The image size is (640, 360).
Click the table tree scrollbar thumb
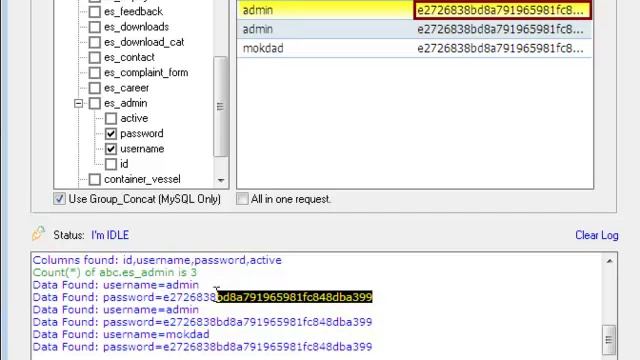[220, 107]
